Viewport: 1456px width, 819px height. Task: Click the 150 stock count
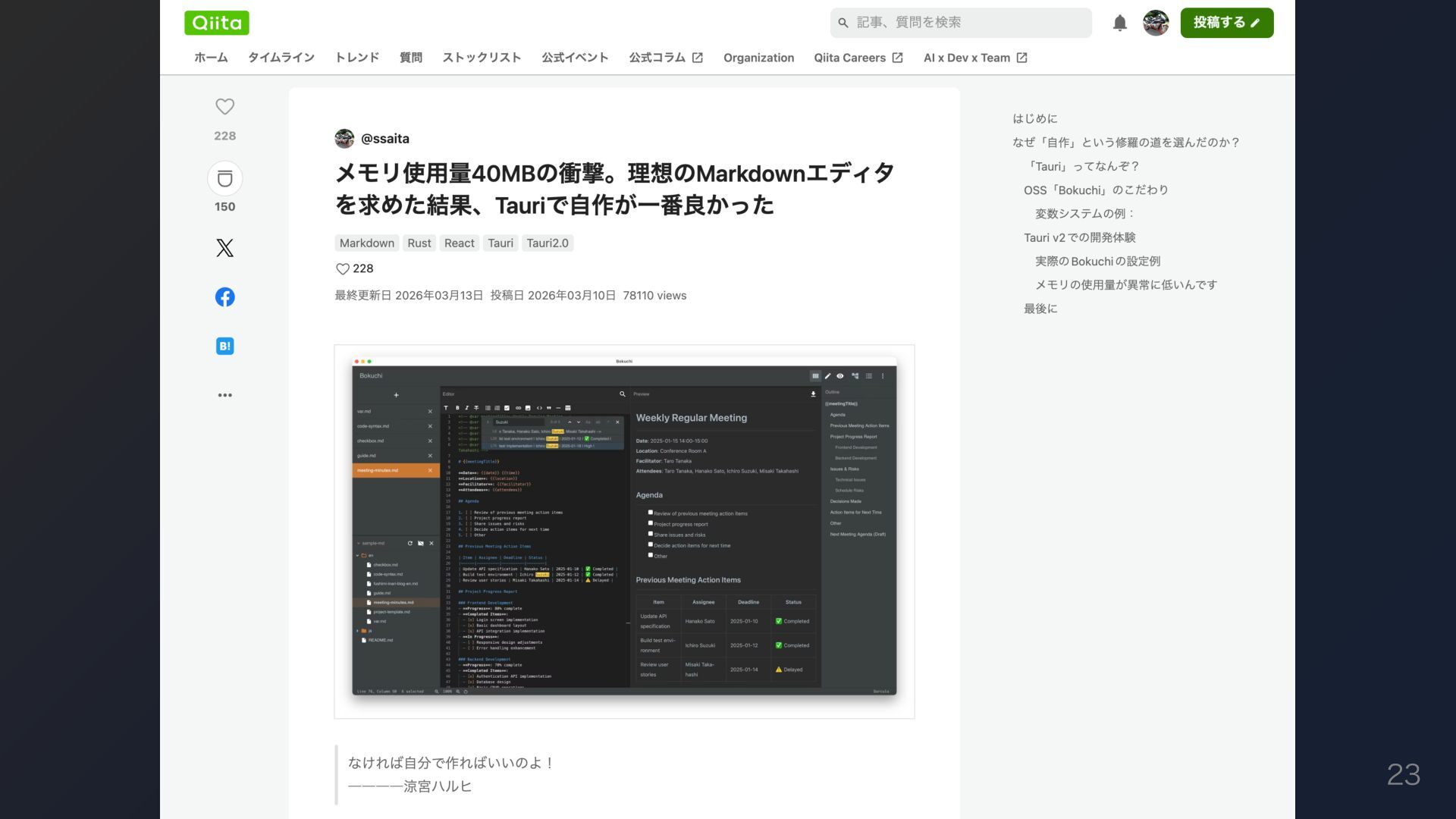click(224, 207)
